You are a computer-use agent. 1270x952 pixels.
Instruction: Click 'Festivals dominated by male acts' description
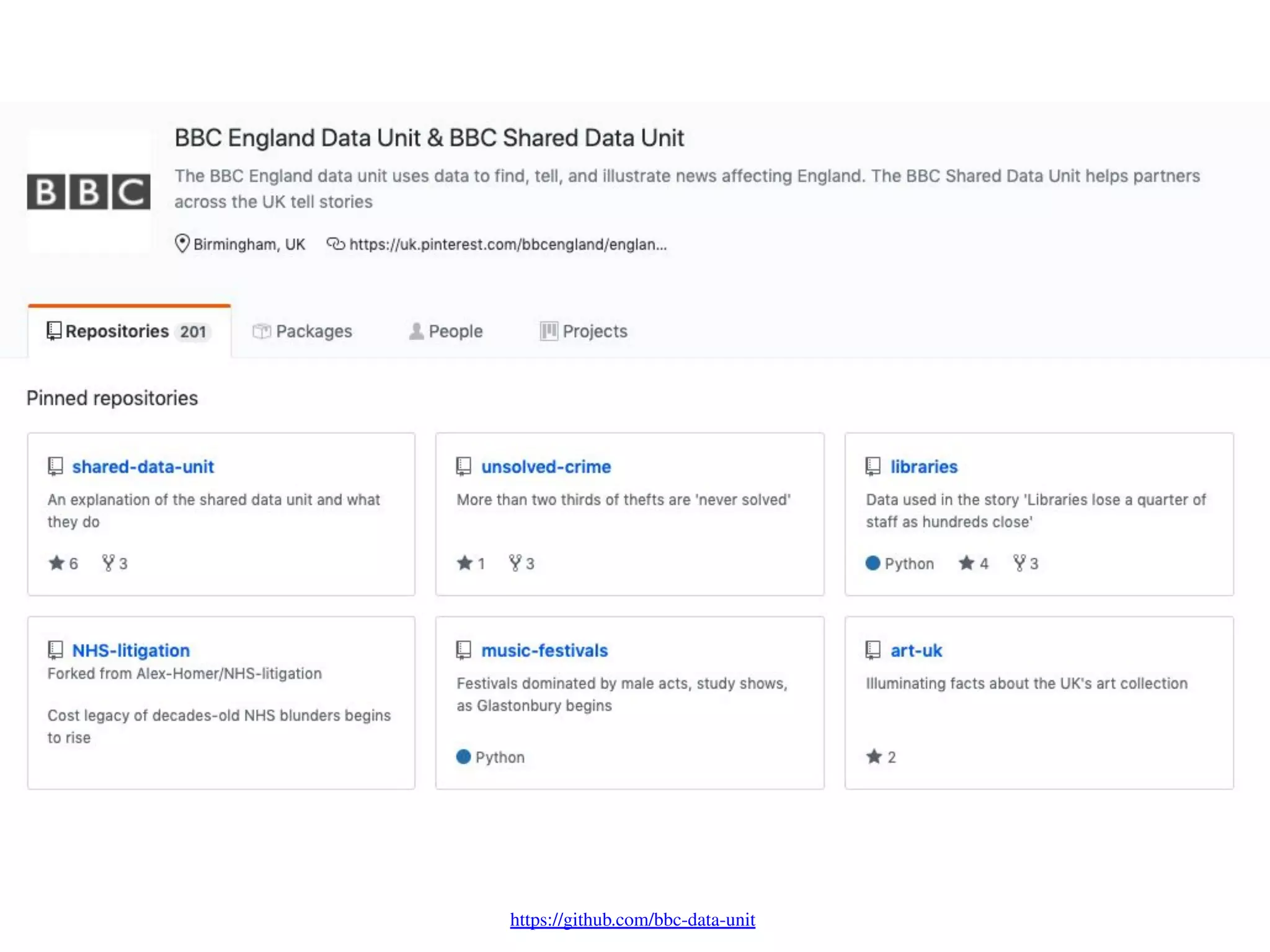[x=622, y=694]
